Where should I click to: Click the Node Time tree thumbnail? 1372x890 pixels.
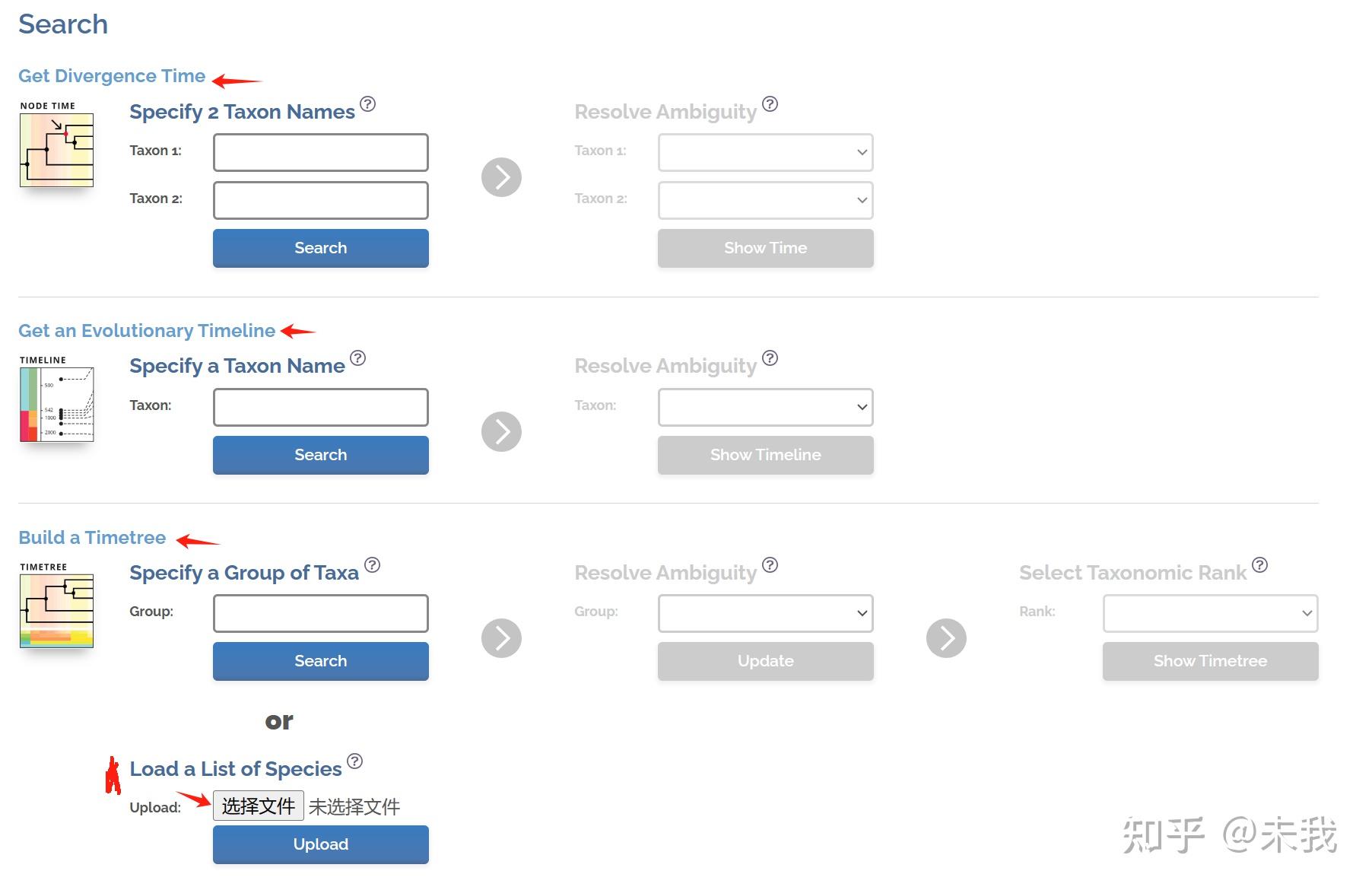(x=57, y=150)
